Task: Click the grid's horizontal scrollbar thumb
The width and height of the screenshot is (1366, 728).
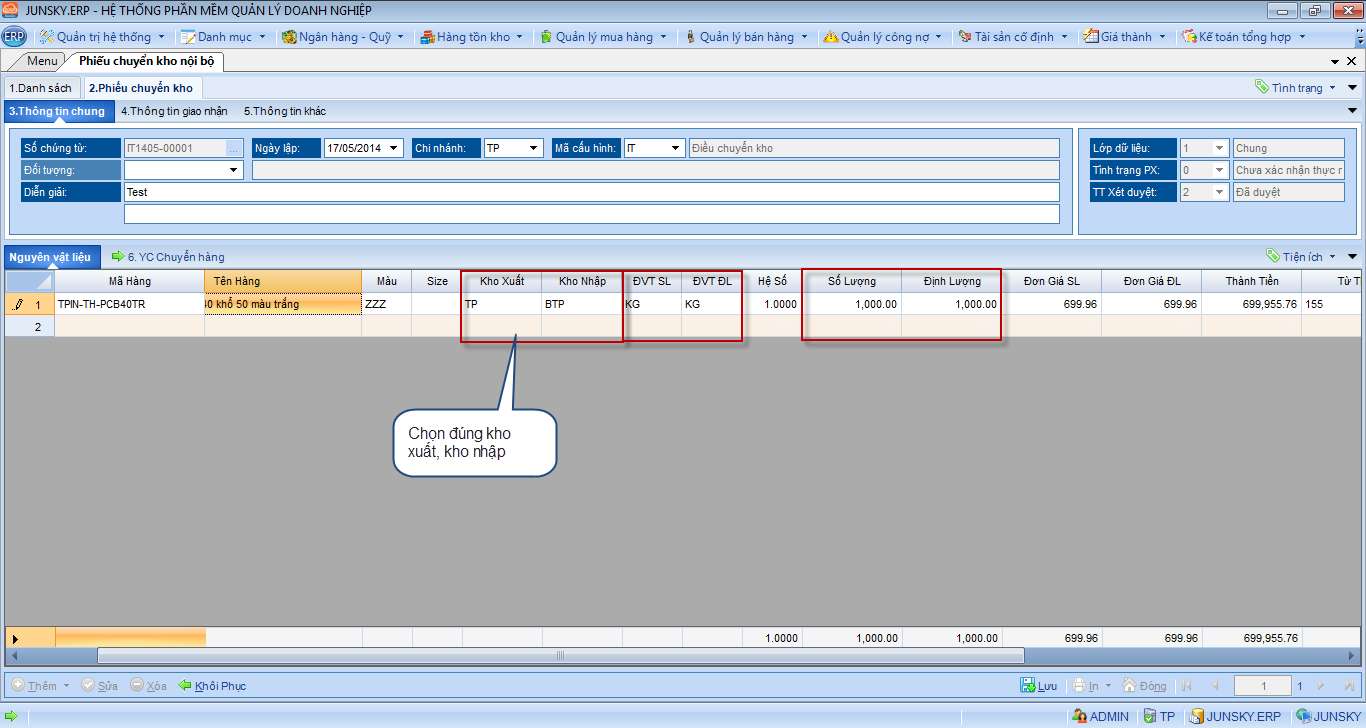Action: (560, 656)
